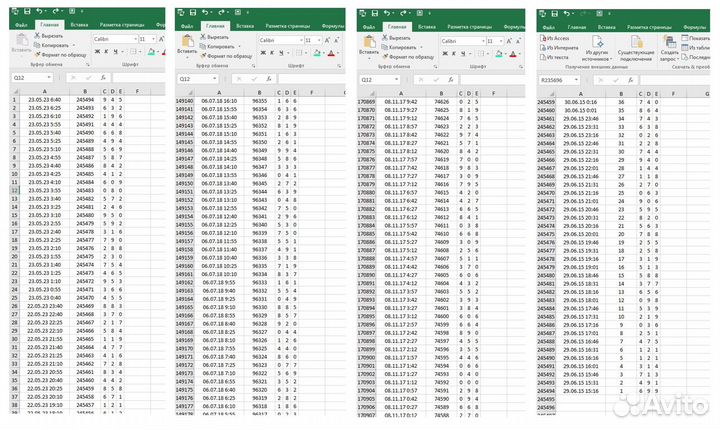
Task: Click 'Вырезать' in the leftmost window
Action: pos(51,36)
